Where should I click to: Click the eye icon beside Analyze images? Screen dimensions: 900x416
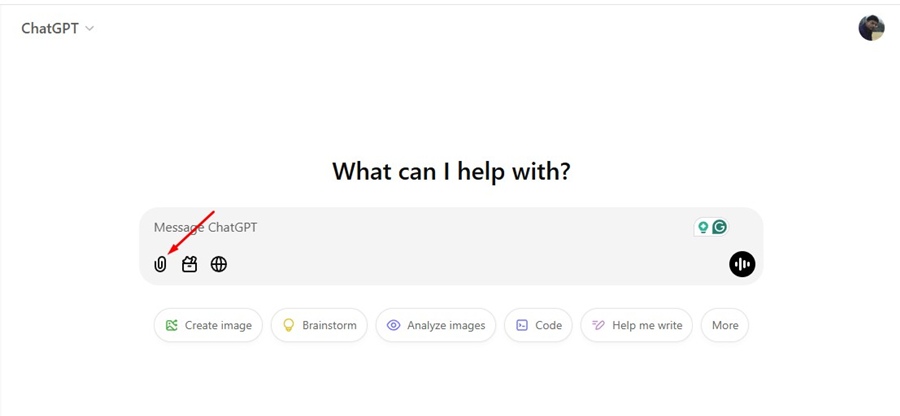pos(393,325)
